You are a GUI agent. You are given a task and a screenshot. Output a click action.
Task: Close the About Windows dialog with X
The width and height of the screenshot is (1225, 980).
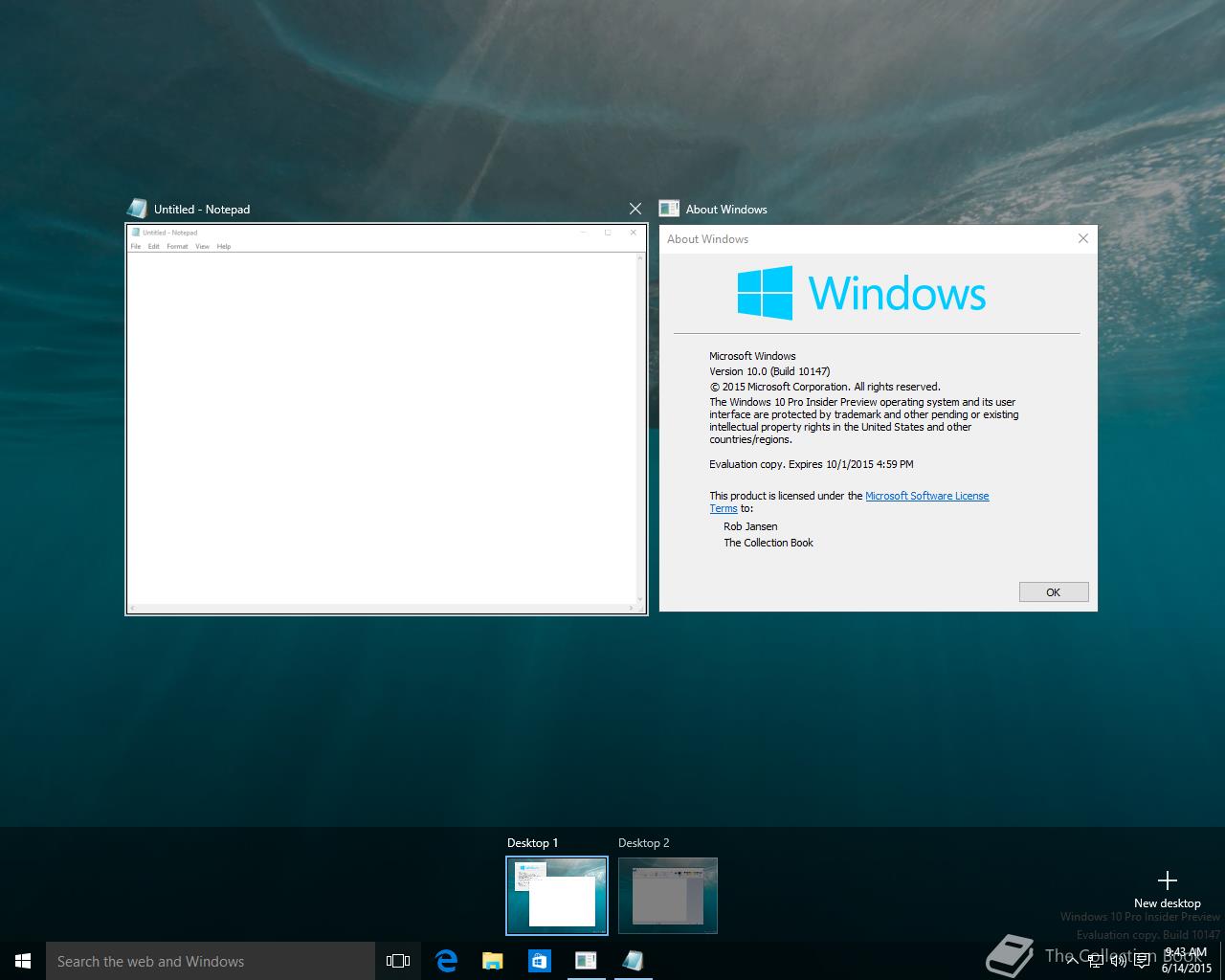pos(1083,238)
